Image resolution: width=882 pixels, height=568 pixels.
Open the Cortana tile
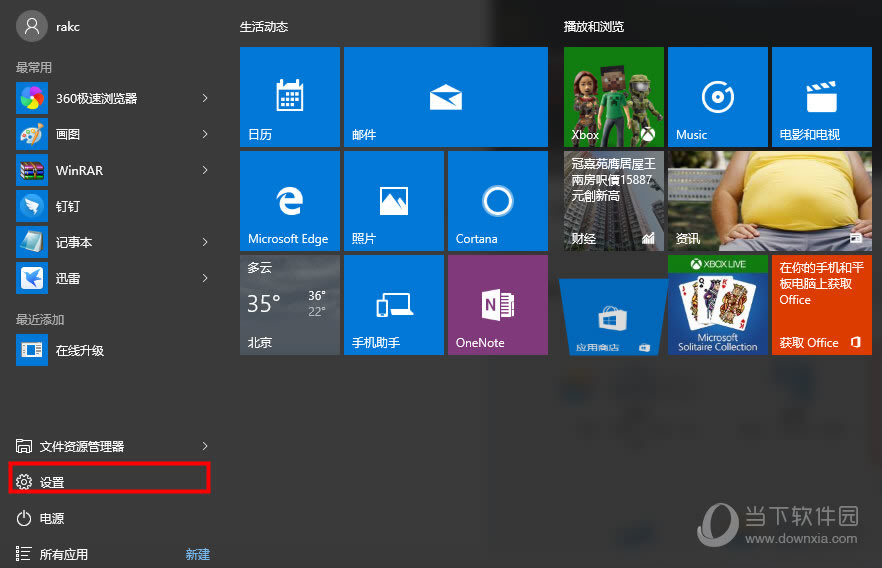coord(498,201)
